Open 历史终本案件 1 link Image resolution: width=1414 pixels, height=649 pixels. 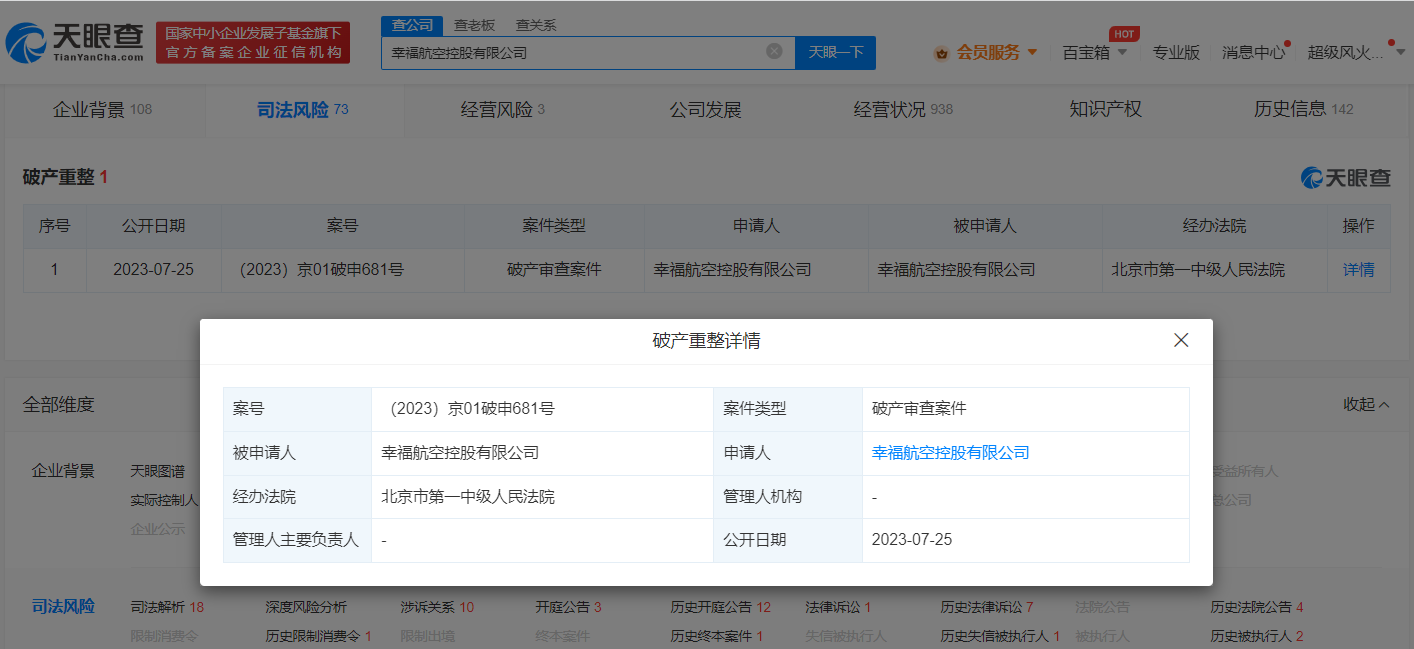point(717,636)
